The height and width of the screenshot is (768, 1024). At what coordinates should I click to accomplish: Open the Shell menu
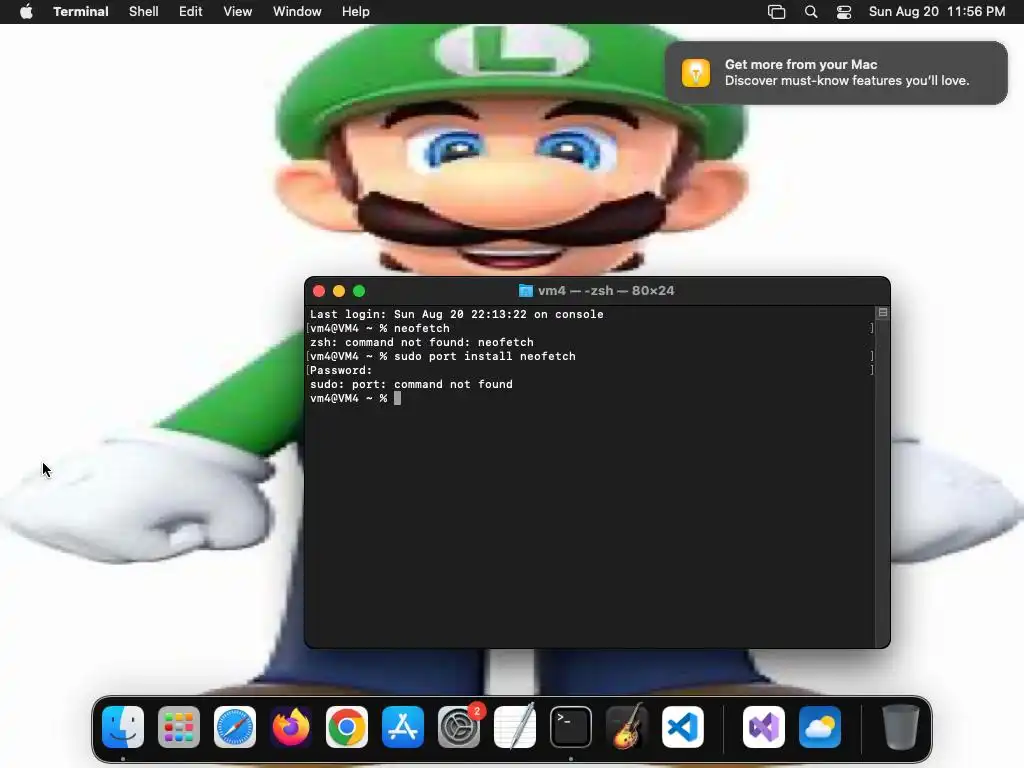point(144,12)
